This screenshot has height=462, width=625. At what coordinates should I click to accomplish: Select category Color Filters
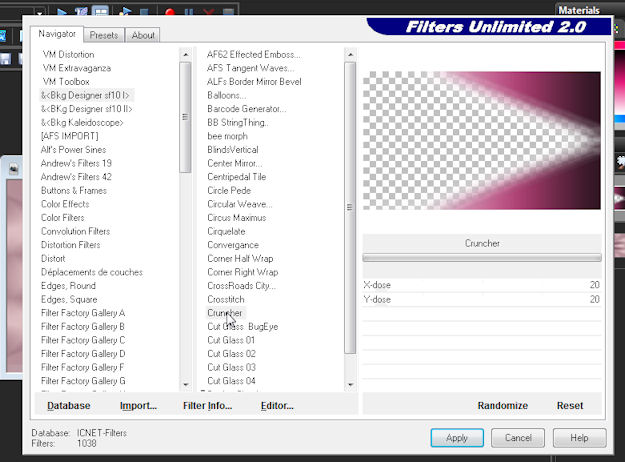pyautogui.click(x=63, y=218)
